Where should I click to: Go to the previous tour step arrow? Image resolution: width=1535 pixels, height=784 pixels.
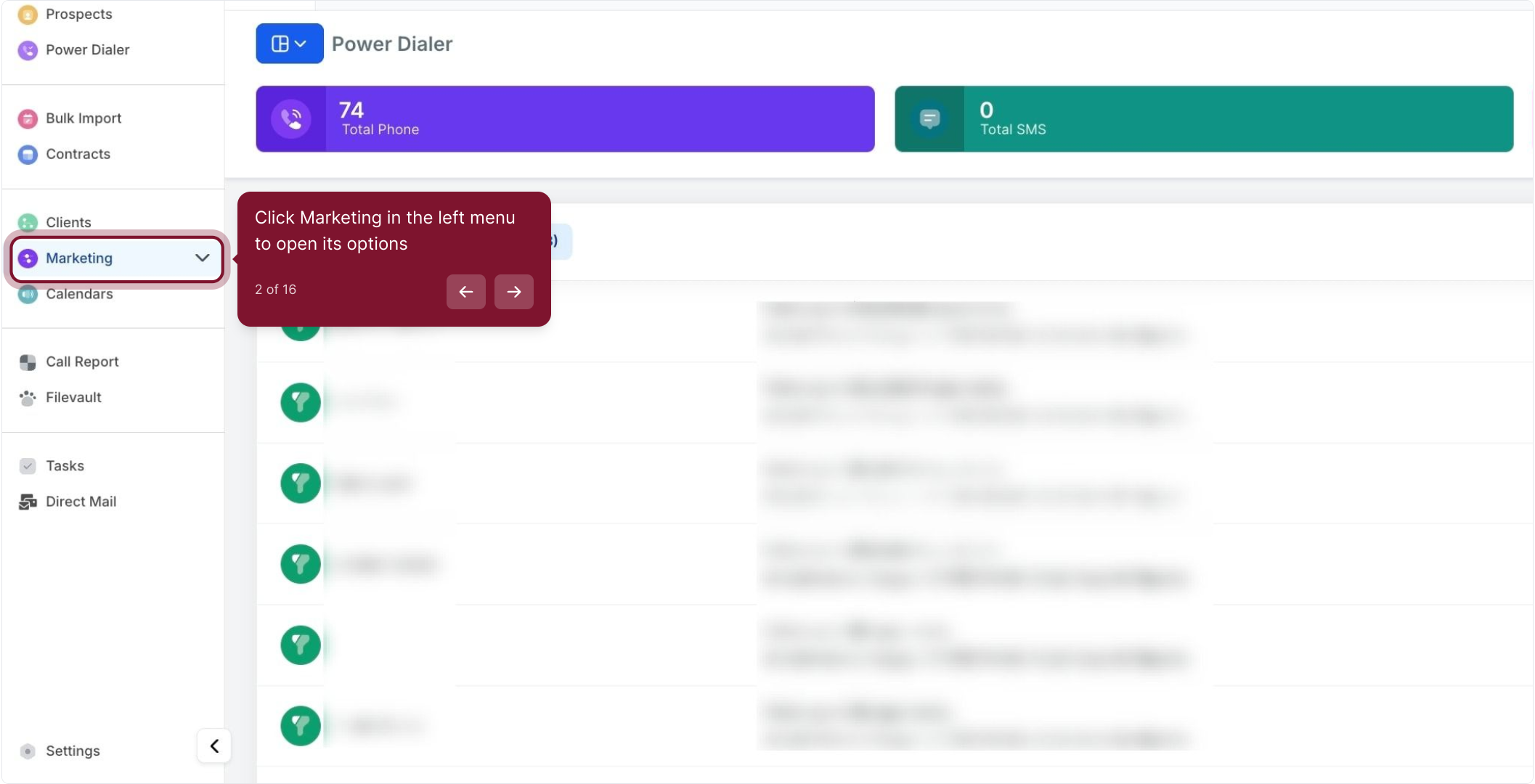tap(465, 292)
